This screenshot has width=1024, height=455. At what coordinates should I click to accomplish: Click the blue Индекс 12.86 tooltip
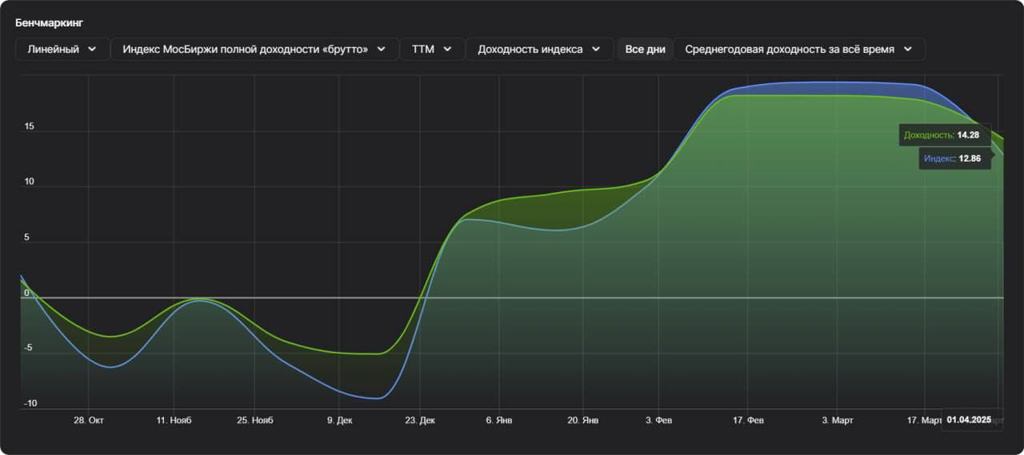(x=955, y=158)
